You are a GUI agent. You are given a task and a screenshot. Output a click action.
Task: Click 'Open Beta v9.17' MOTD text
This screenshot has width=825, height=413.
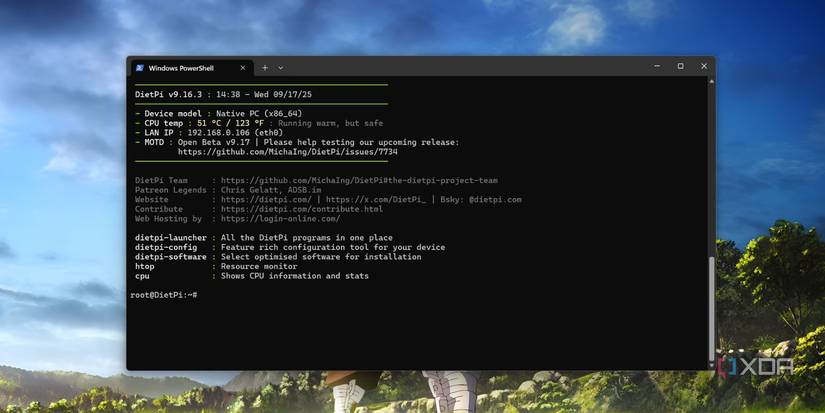[216, 143]
